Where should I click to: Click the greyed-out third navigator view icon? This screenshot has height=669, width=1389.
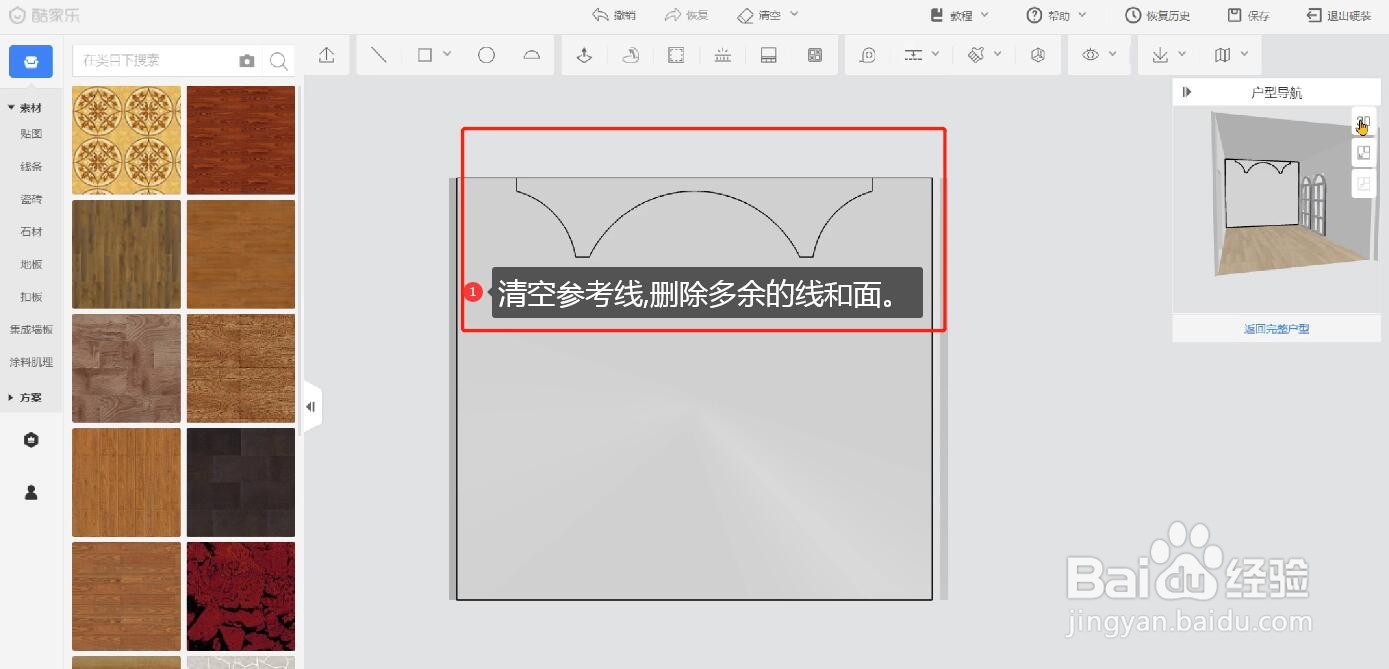click(1363, 184)
